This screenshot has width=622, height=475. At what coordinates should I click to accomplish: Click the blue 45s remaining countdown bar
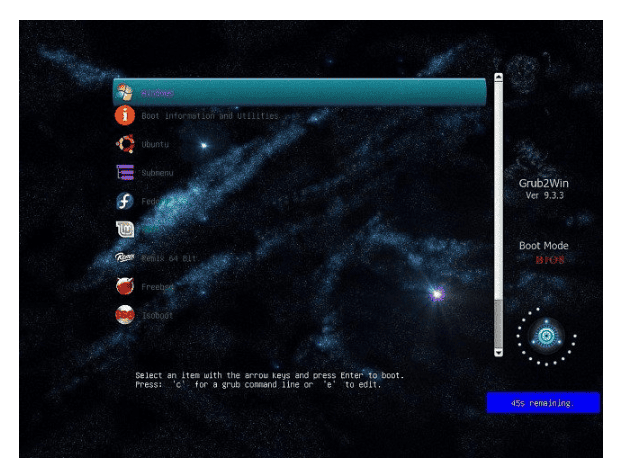tap(543, 403)
